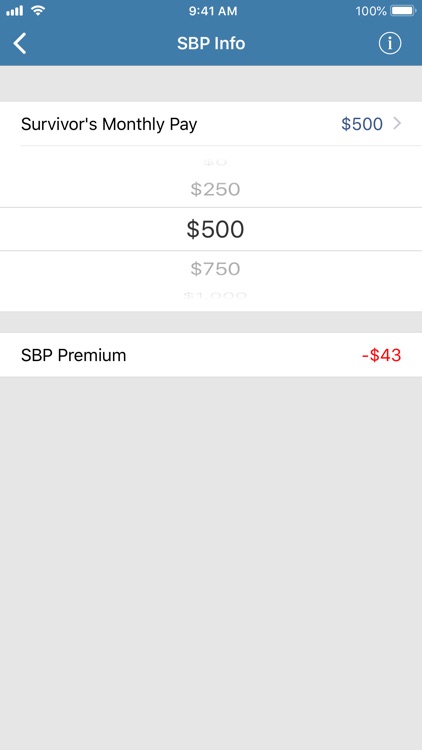Open the info circle icon
This screenshot has height=750, width=422.
click(x=390, y=44)
